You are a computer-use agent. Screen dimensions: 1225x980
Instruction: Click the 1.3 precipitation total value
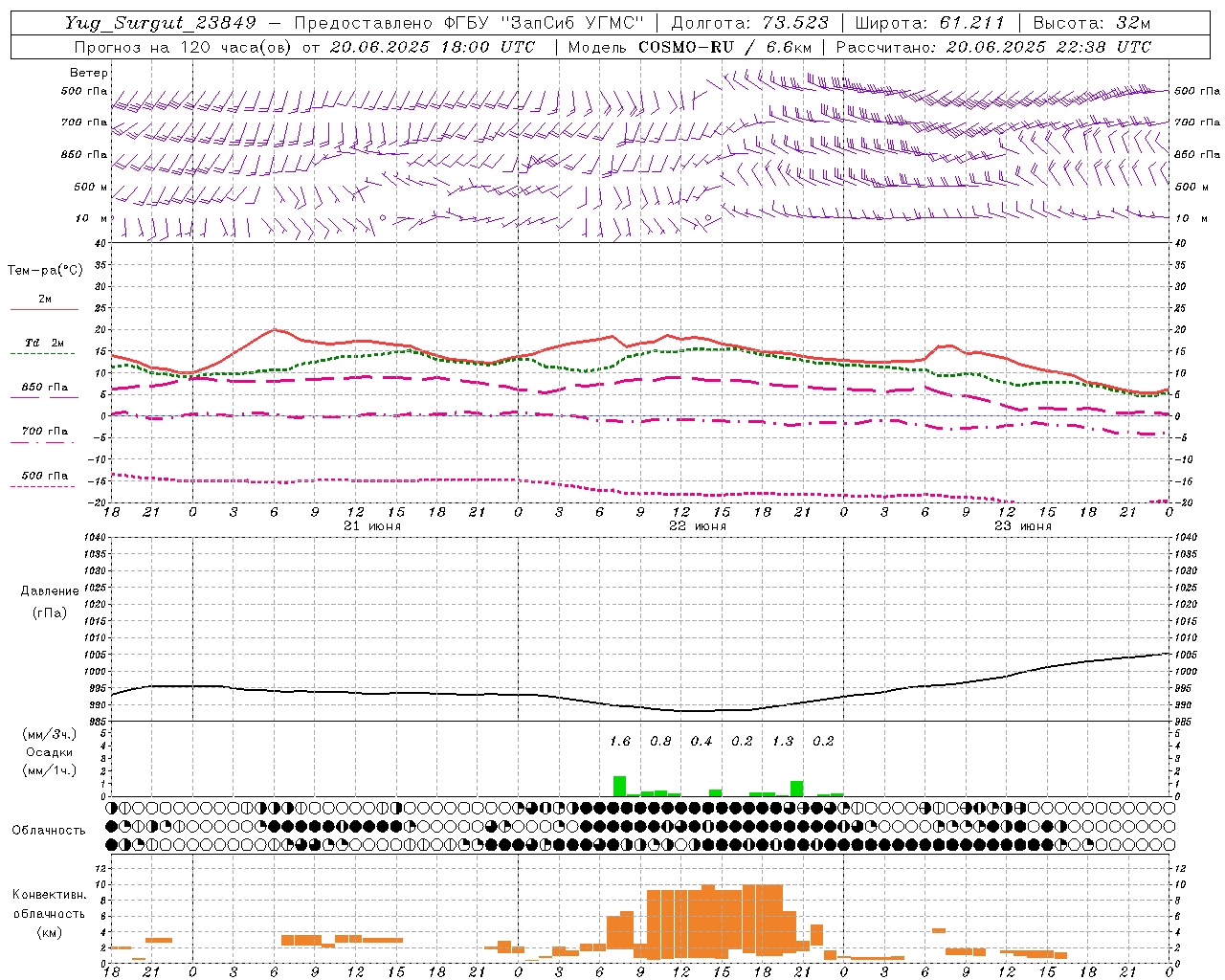[x=783, y=742]
